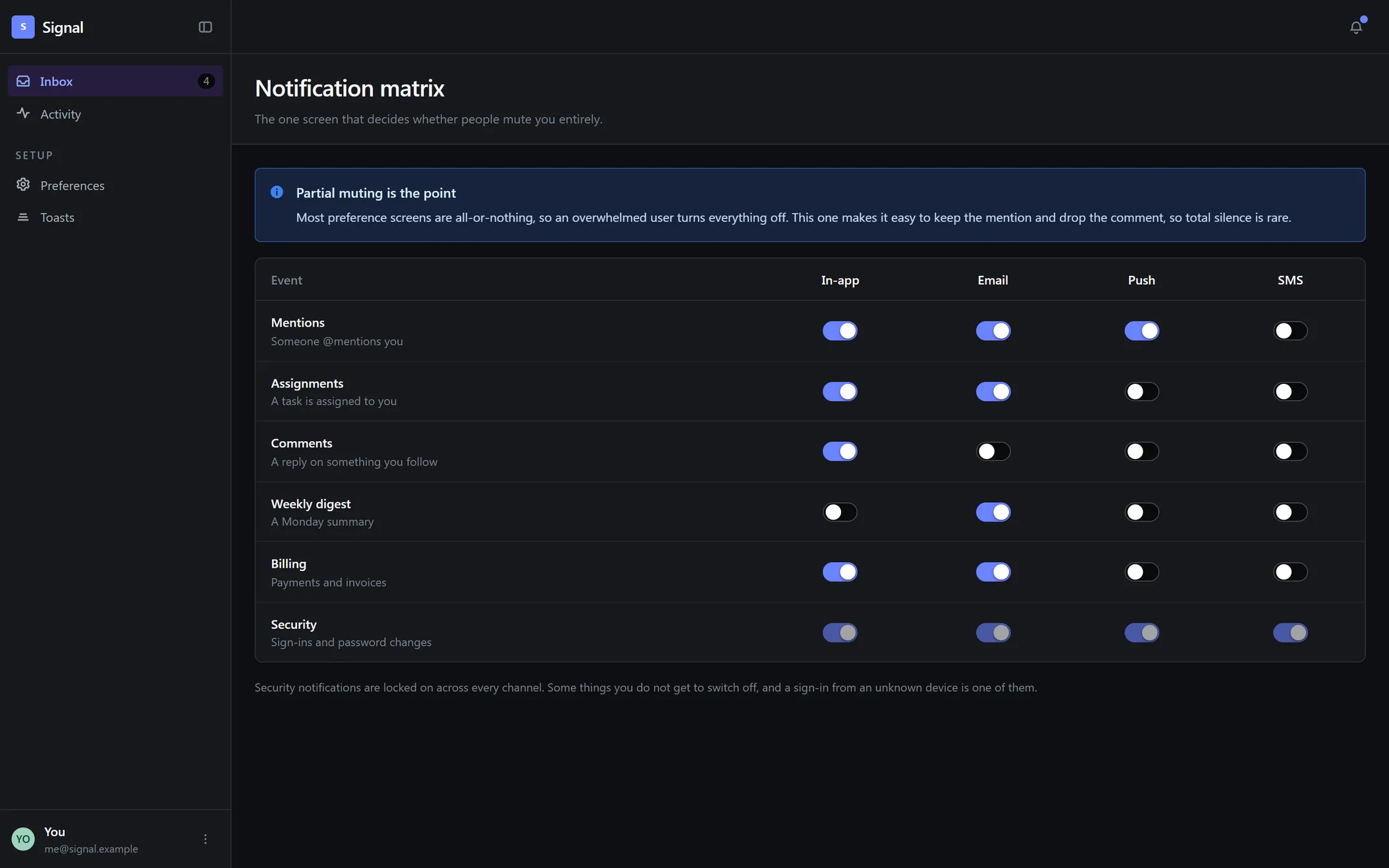
Task: Click the Email column header
Action: 993,280
